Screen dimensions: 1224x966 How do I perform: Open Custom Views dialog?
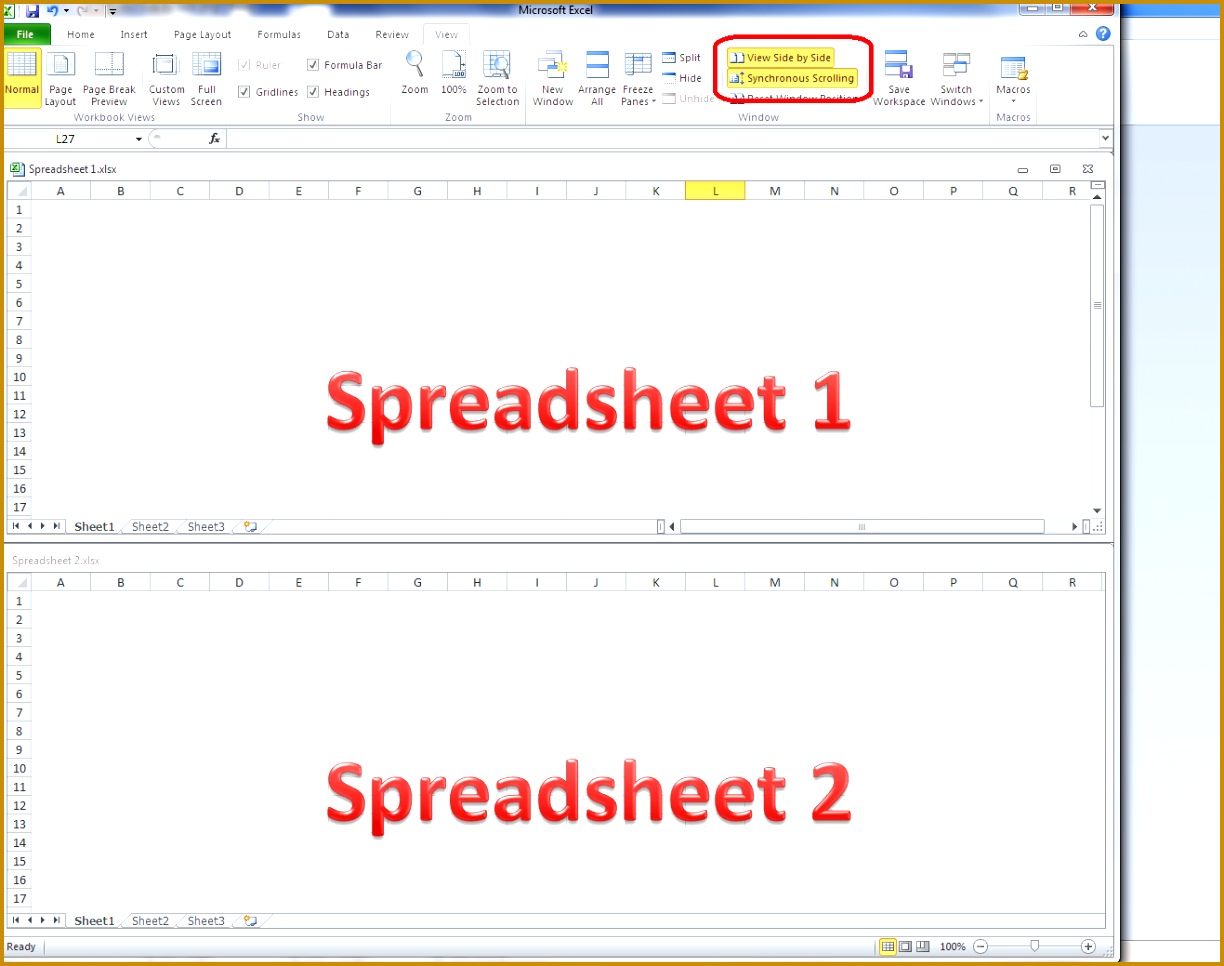pyautogui.click(x=166, y=79)
